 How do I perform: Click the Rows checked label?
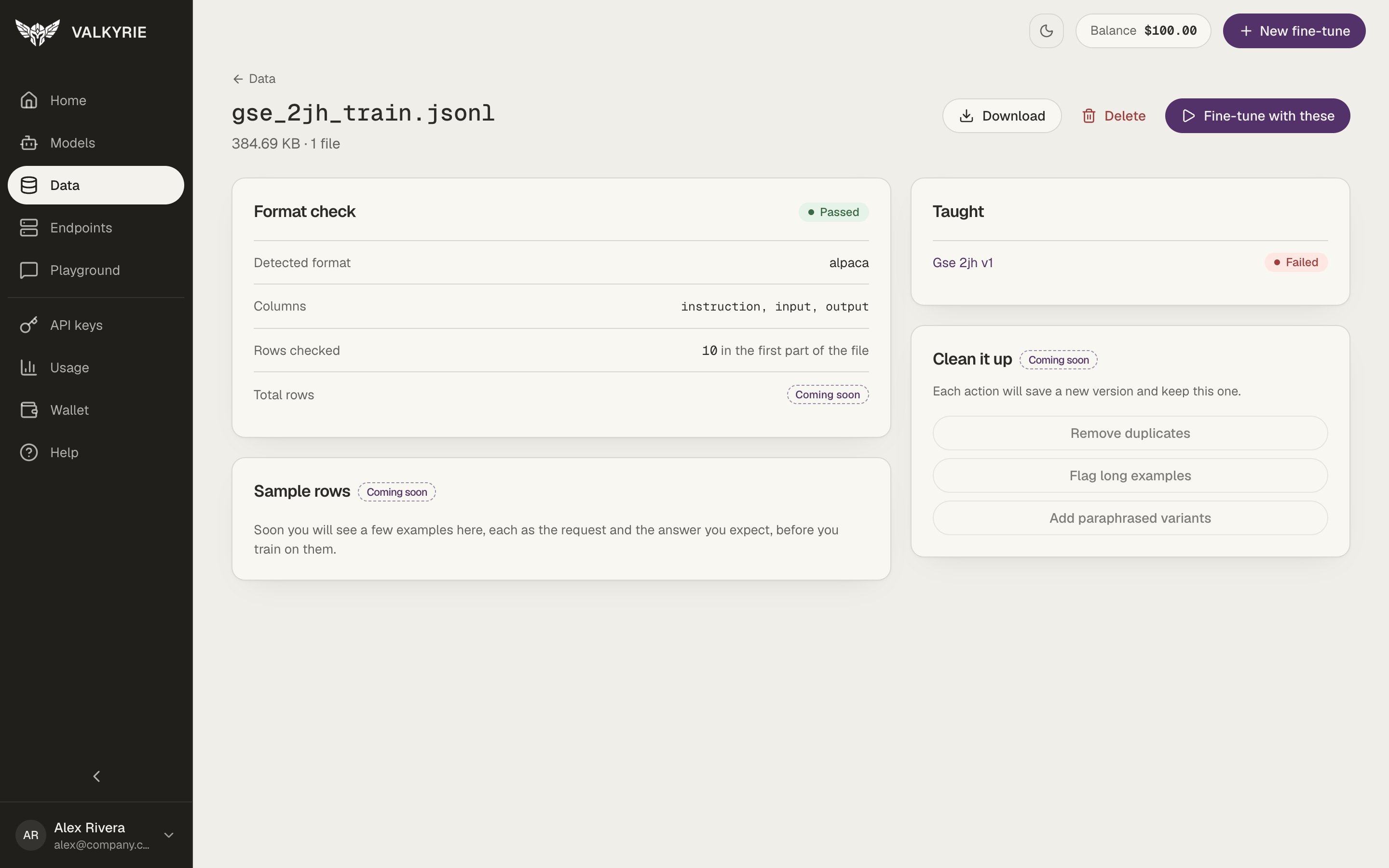297,350
